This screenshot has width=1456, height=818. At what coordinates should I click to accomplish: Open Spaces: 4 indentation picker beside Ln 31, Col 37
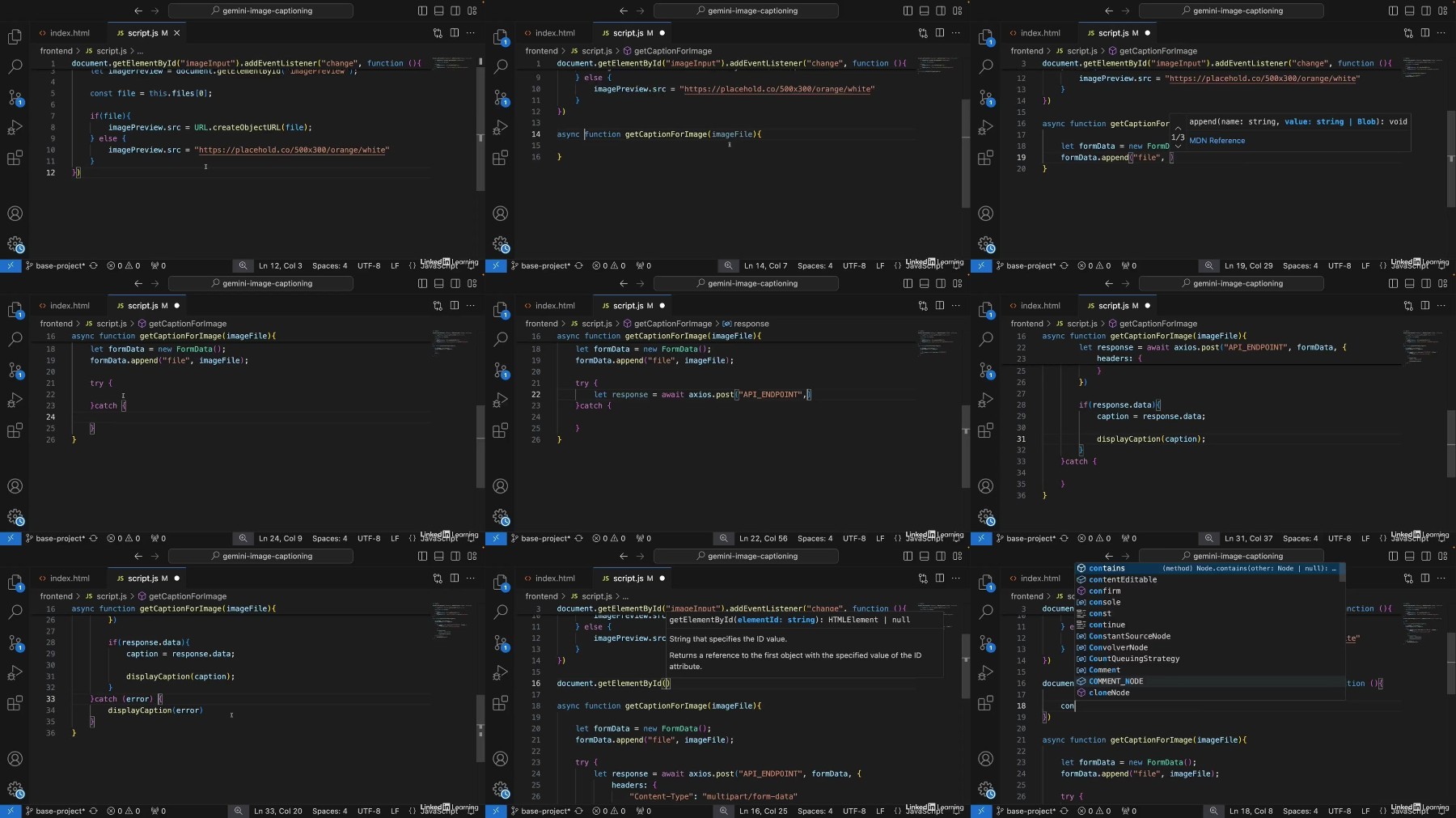pyautogui.click(x=1300, y=538)
